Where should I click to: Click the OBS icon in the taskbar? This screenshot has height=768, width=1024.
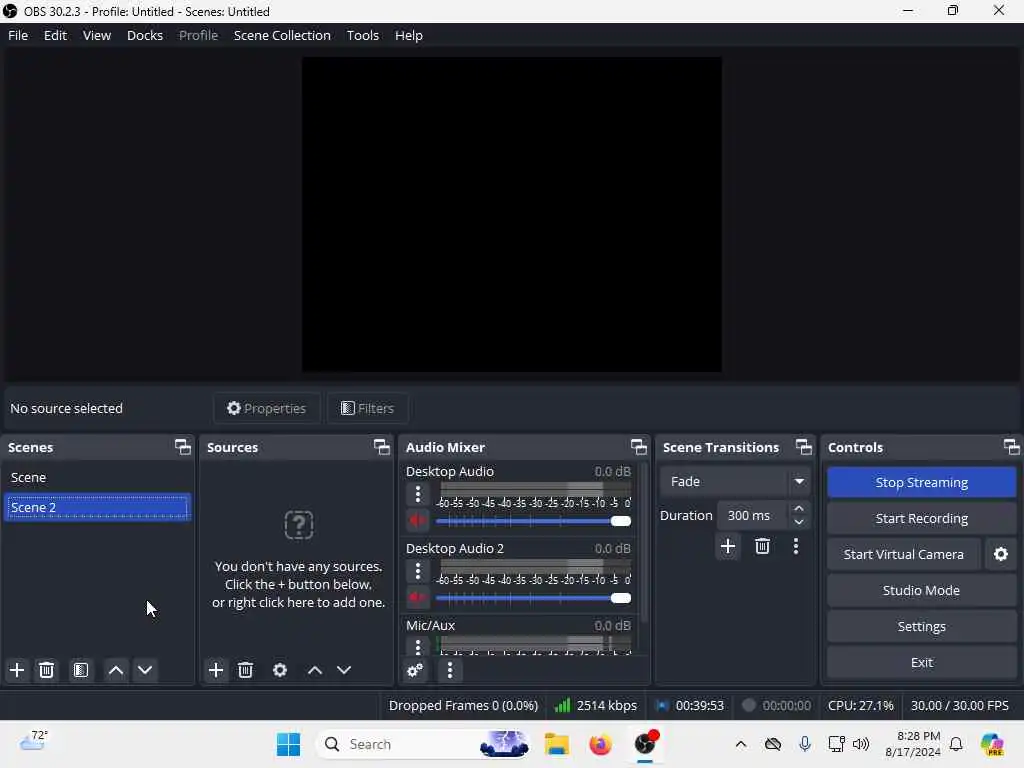tap(645, 744)
